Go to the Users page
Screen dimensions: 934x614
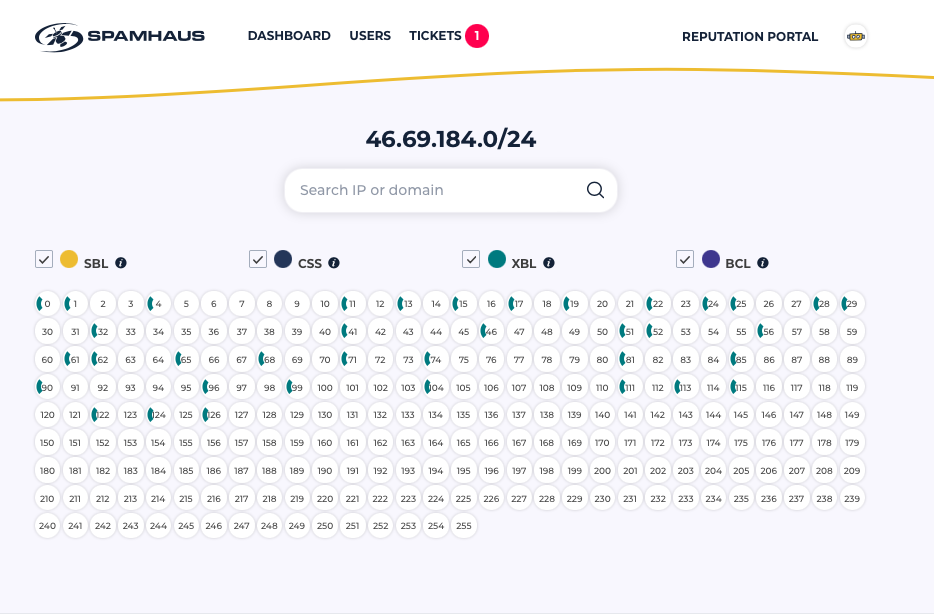pyautogui.click(x=370, y=36)
